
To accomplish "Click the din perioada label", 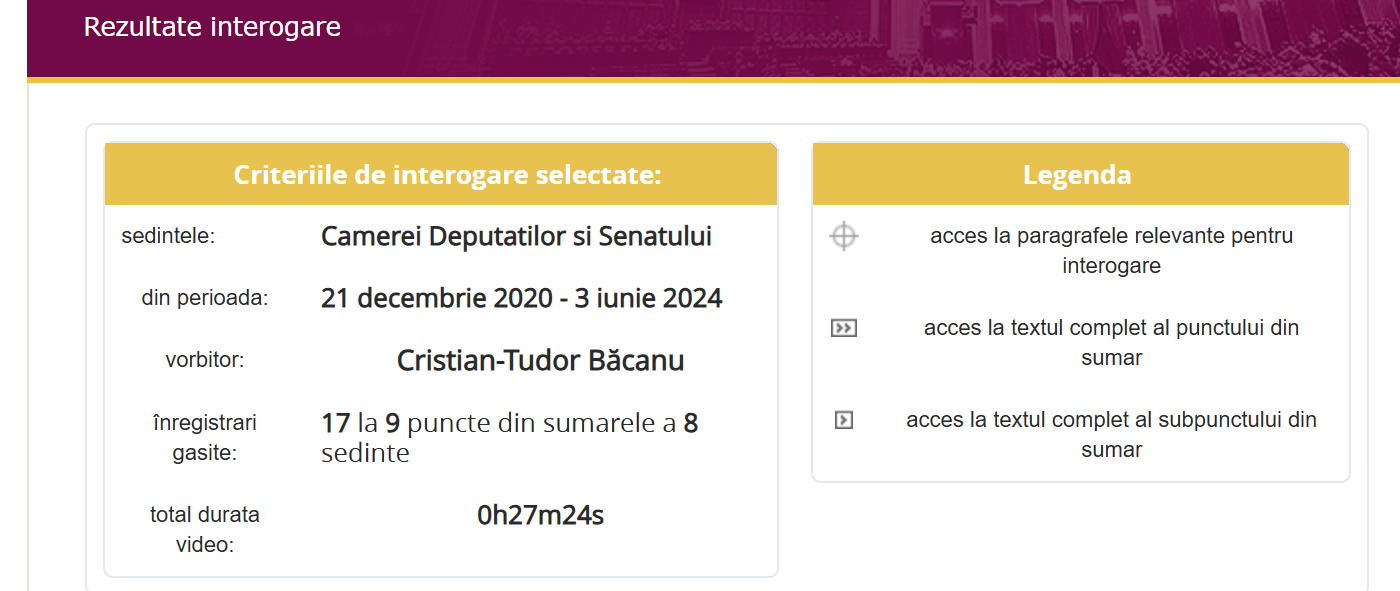I will click(205, 298).
